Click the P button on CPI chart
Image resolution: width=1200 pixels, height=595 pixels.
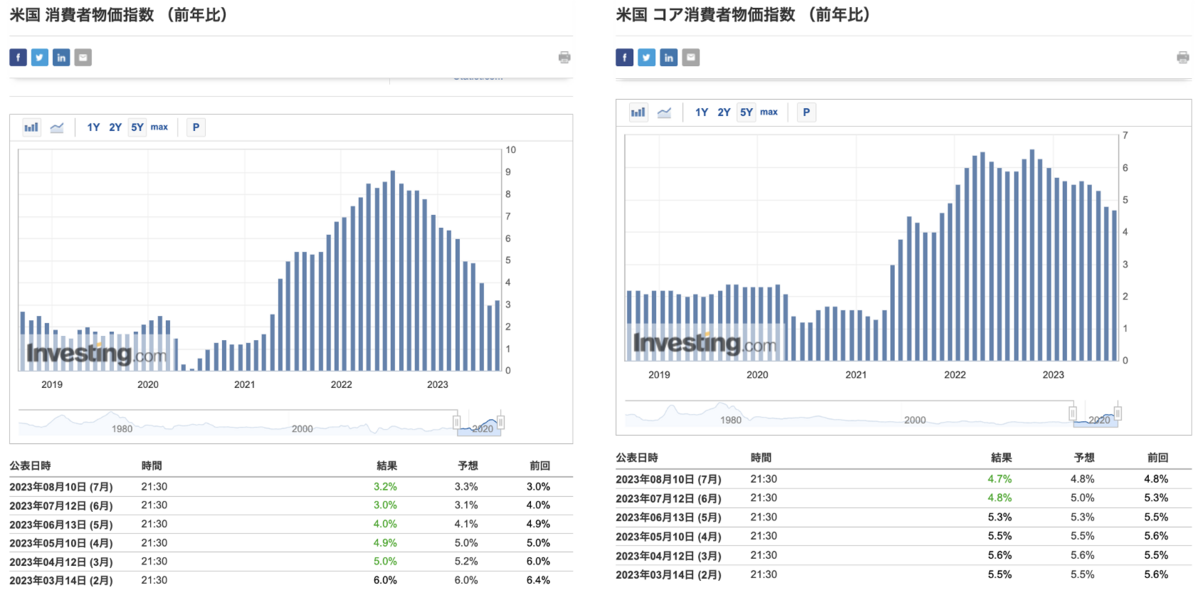196,127
